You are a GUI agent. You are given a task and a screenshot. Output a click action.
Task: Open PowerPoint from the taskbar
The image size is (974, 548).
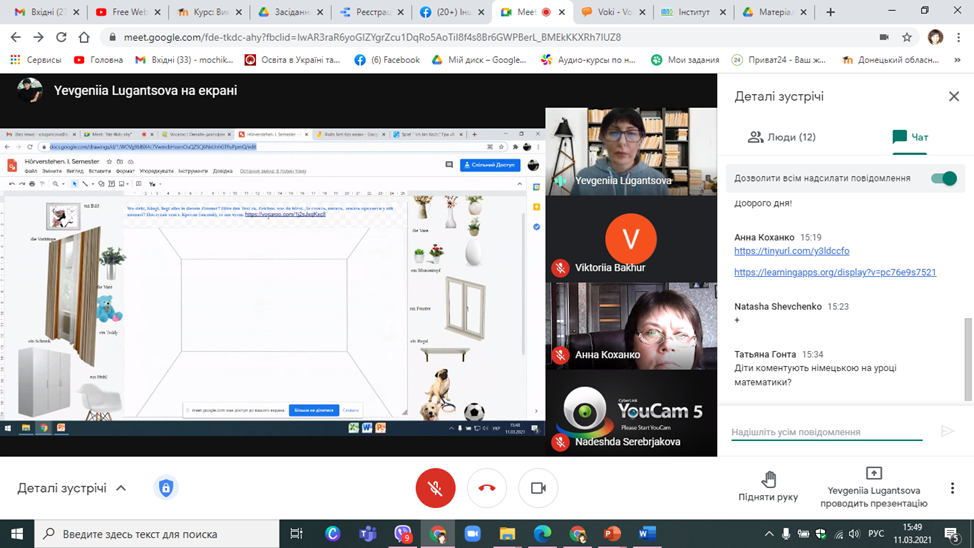pos(612,534)
